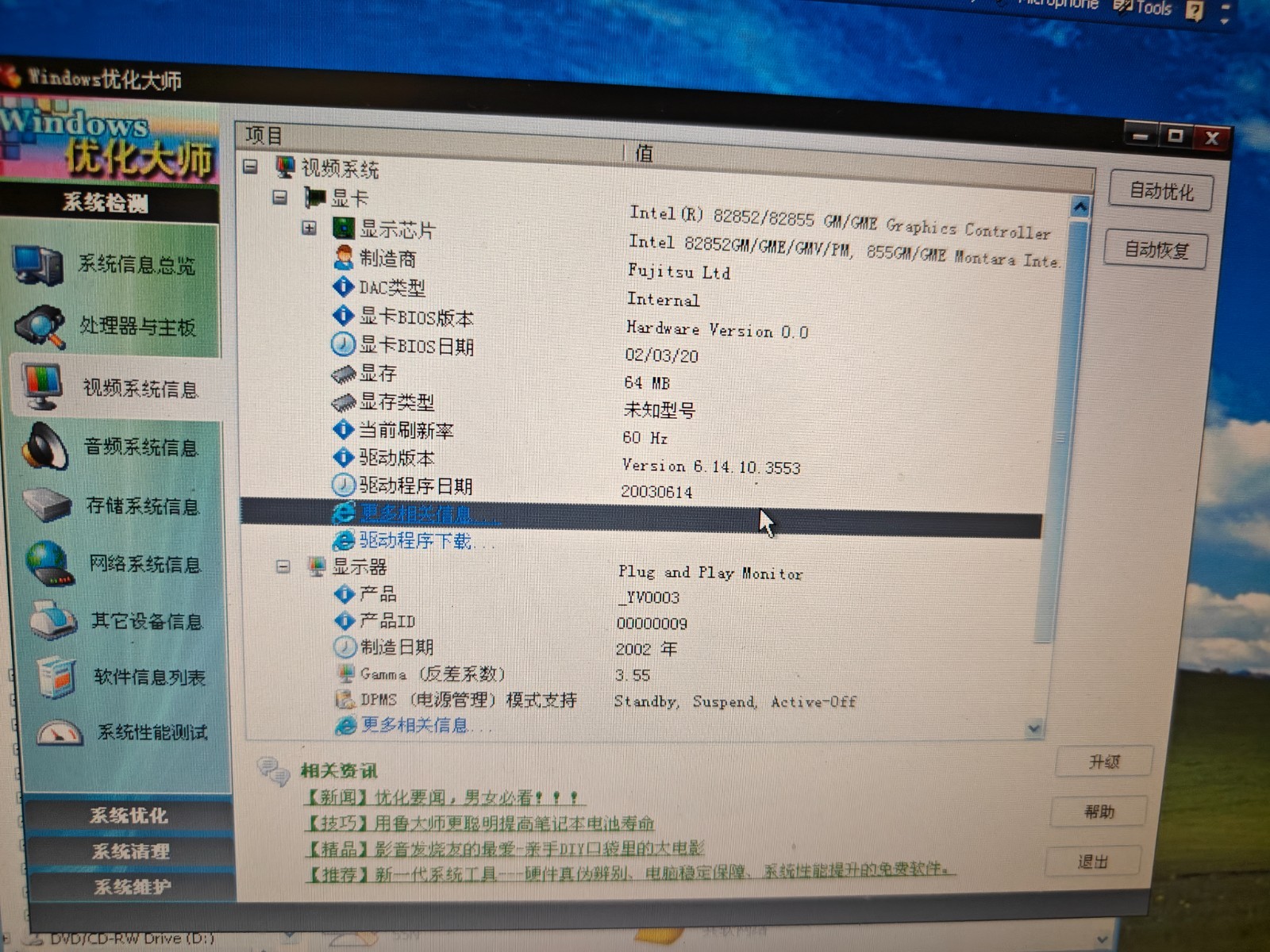Click the 帮助 button

[x=1099, y=812]
